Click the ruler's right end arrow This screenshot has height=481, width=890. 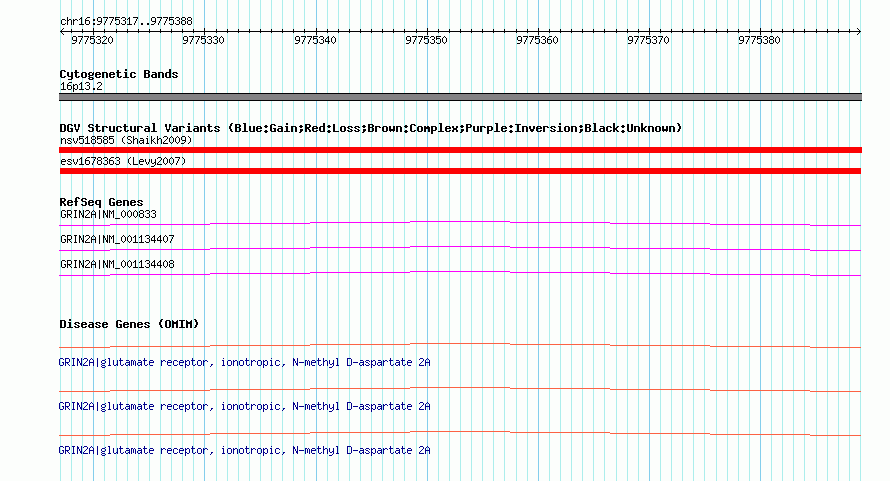[x=859, y=31]
